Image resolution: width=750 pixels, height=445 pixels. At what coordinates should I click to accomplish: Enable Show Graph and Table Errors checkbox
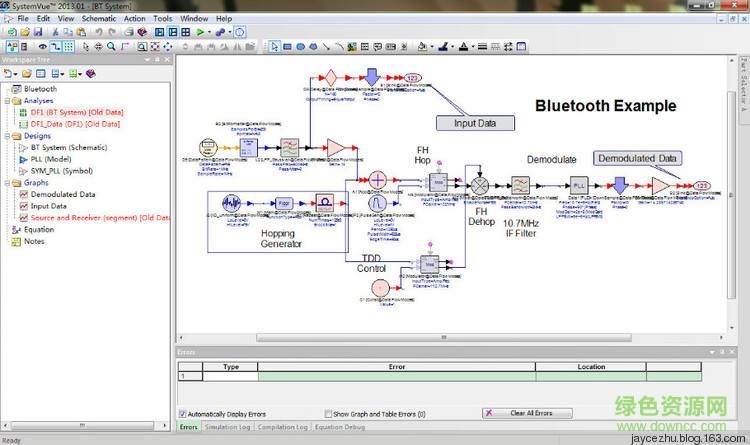[329, 413]
